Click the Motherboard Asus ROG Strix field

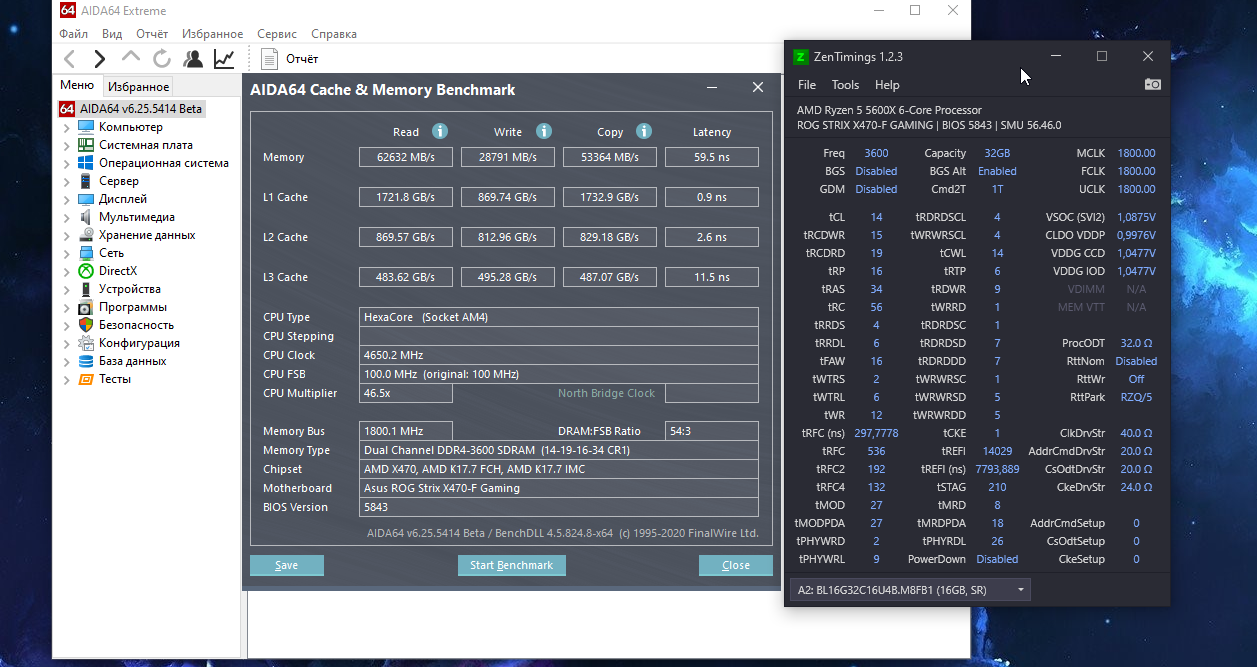pos(559,488)
